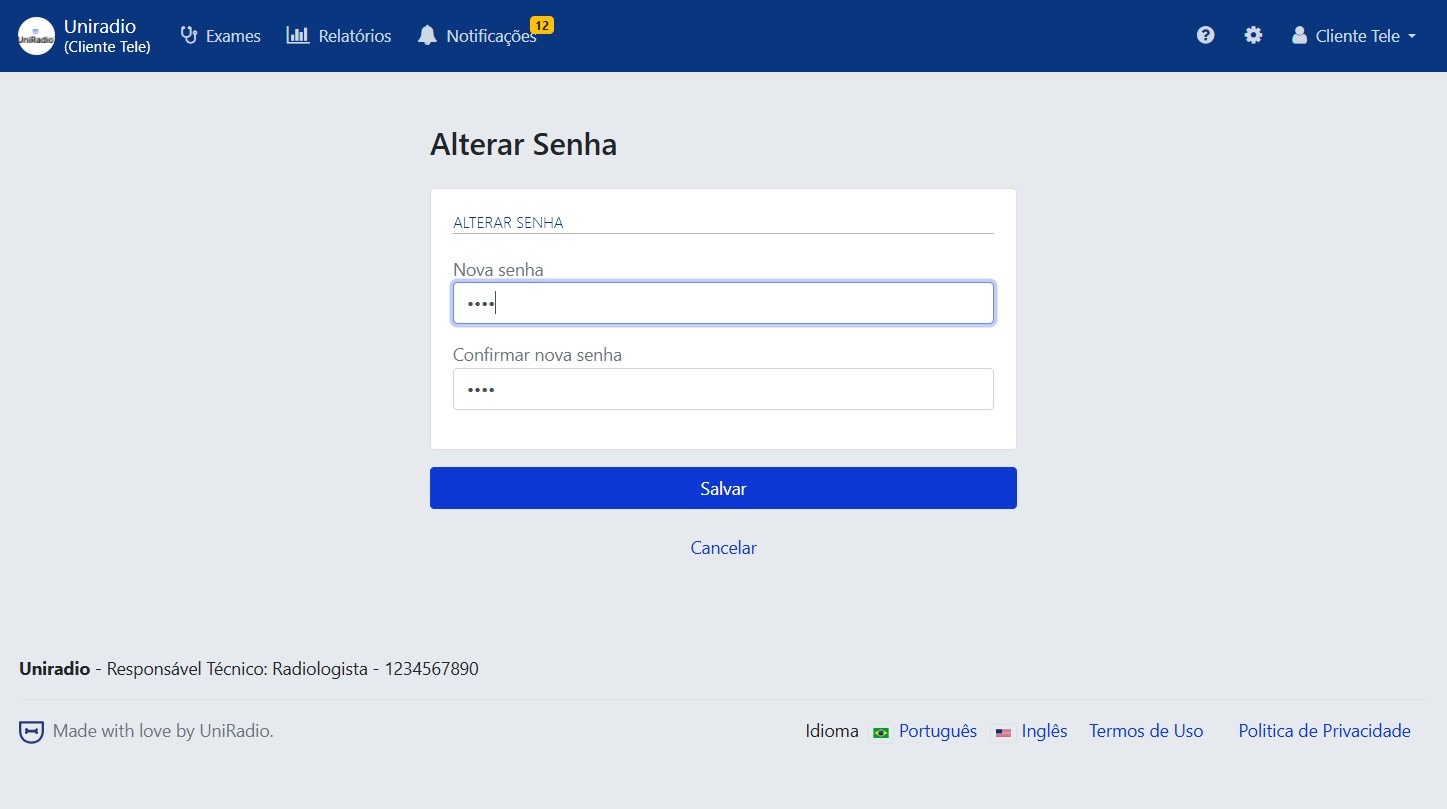The width and height of the screenshot is (1447, 809).
Task: Open the Termos de Uso page
Action: [1146, 731]
